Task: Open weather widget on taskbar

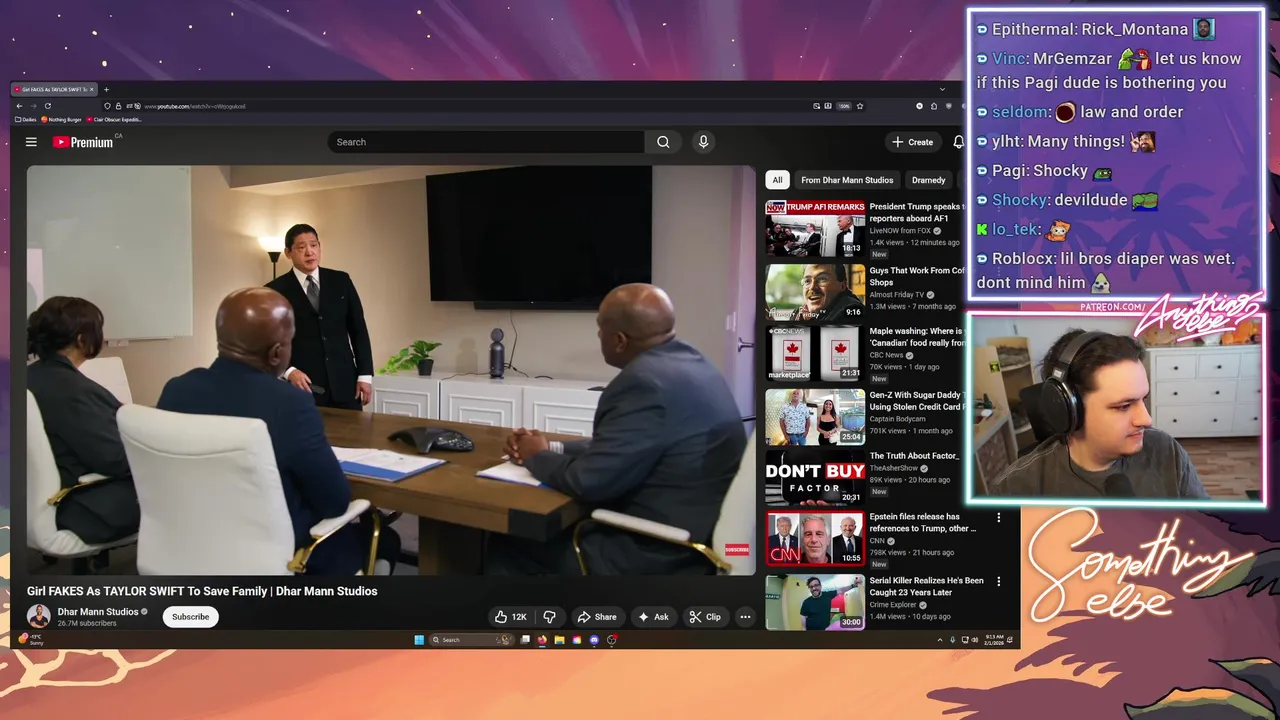Action: coord(31,639)
